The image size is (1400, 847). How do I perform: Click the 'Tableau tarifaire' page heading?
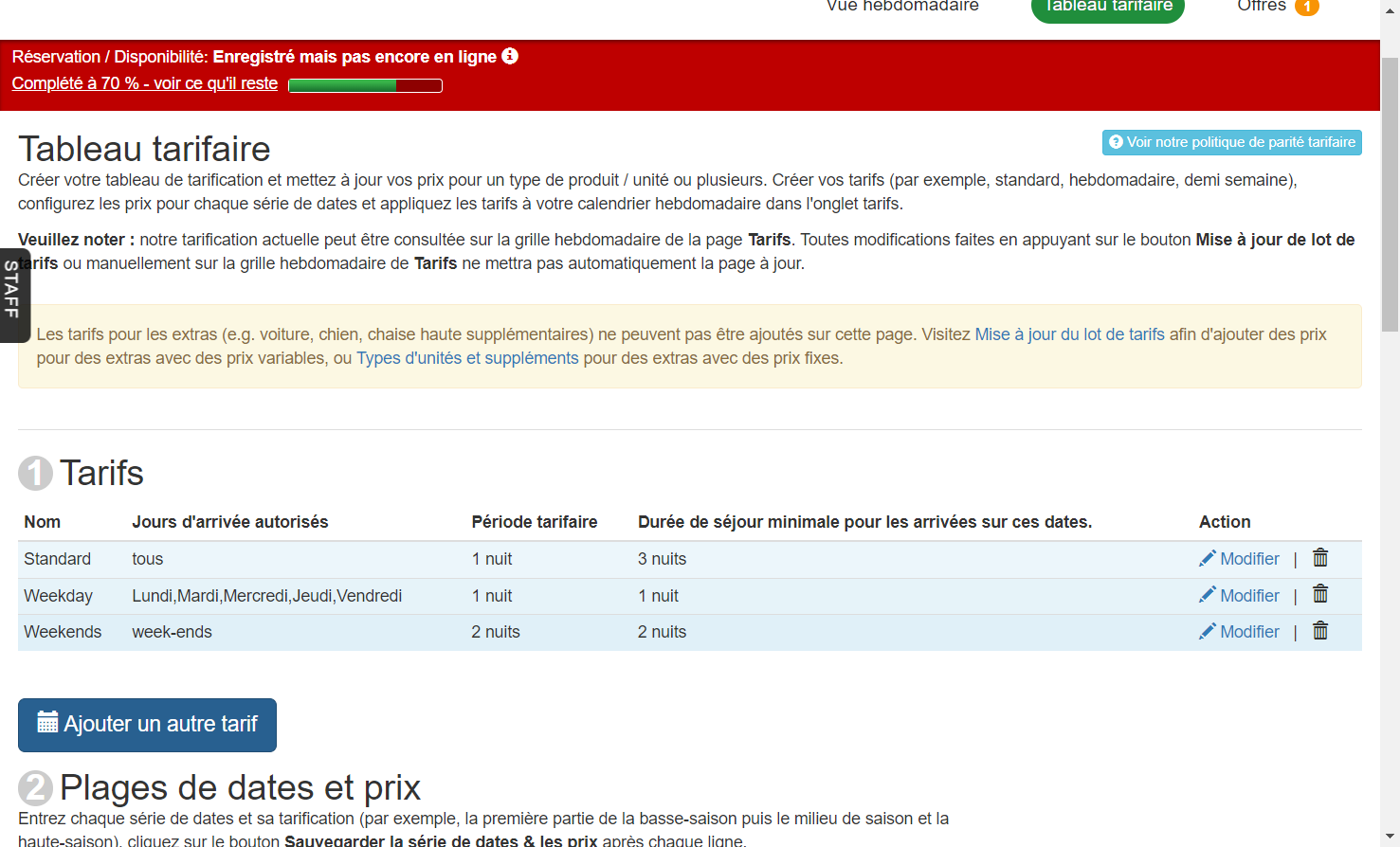[x=144, y=149]
